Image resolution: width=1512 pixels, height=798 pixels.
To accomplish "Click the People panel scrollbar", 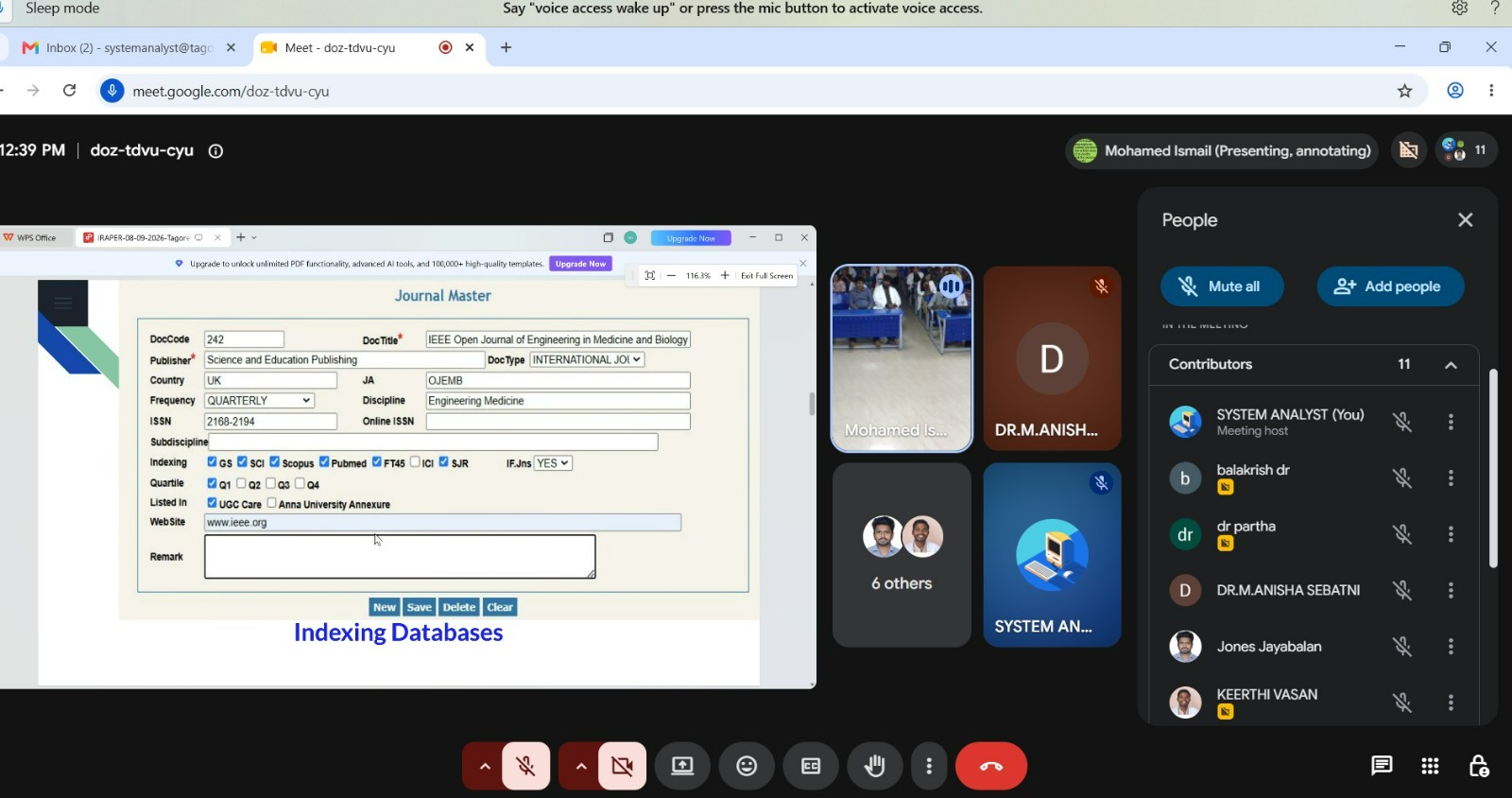I will click(1493, 468).
